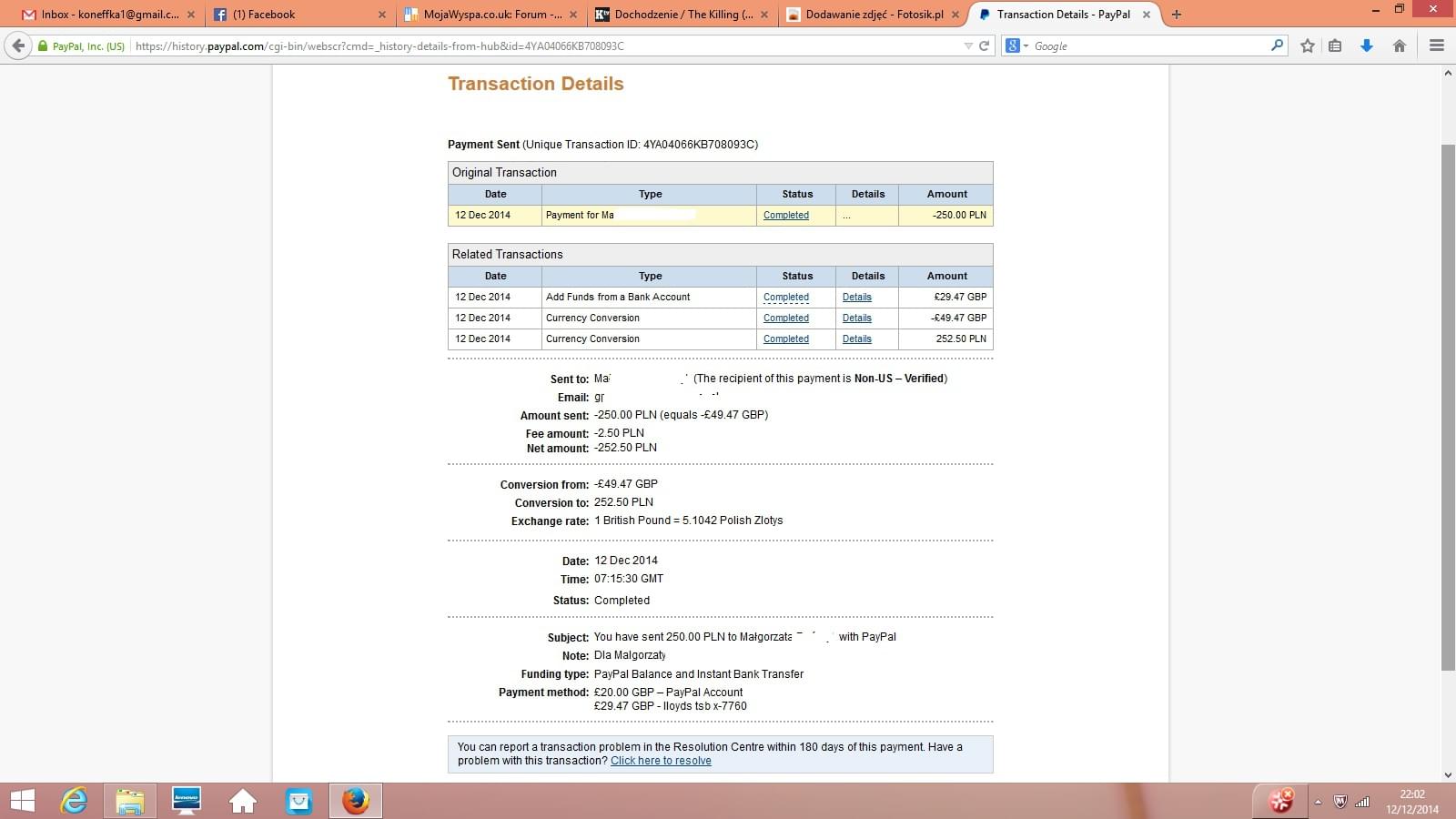Open Details for Add Funds from Bank Account
The width and height of the screenshot is (1456, 819).
click(857, 298)
